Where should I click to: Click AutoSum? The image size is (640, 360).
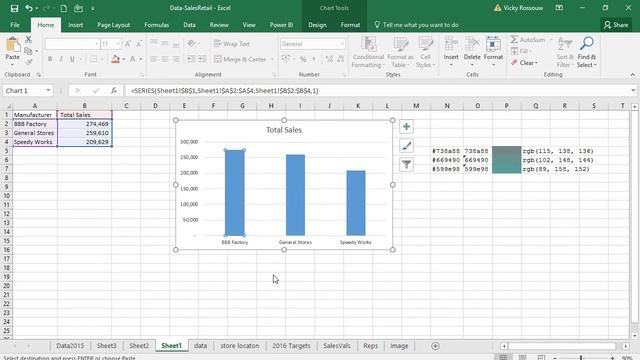(x=527, y=40)
